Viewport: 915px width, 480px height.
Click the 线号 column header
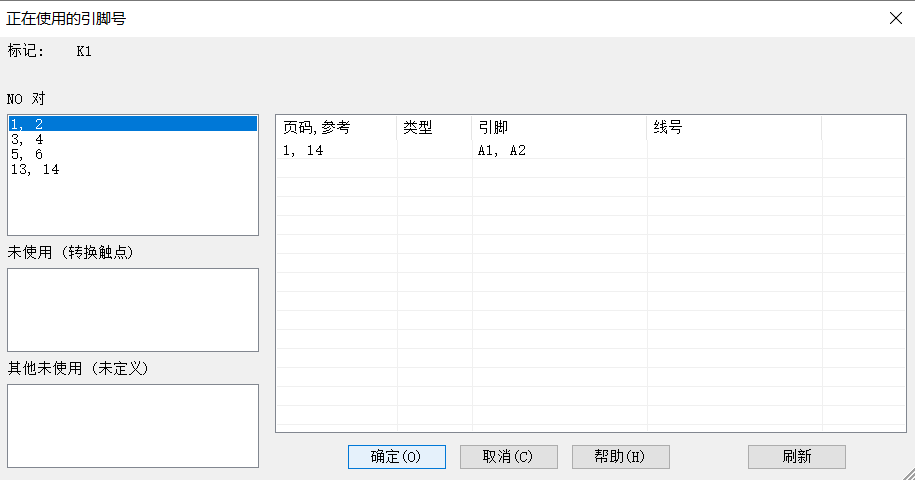(734, 128)
